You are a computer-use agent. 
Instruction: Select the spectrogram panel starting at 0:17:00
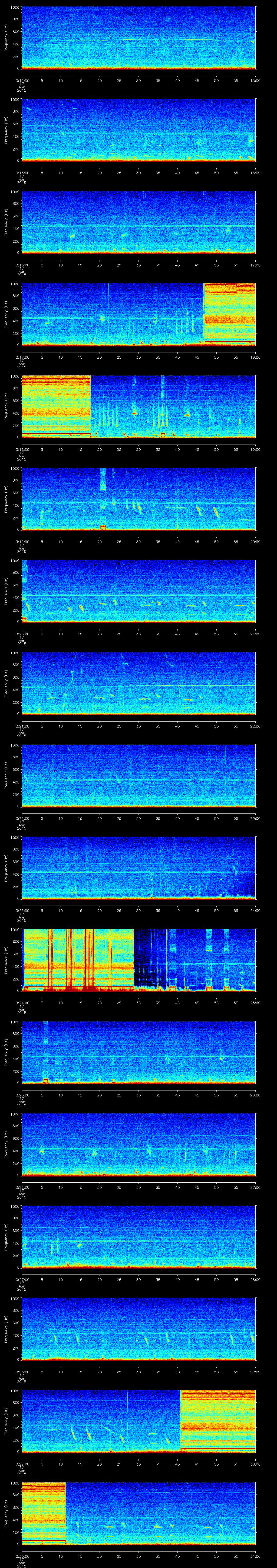(x=138, y=315)
